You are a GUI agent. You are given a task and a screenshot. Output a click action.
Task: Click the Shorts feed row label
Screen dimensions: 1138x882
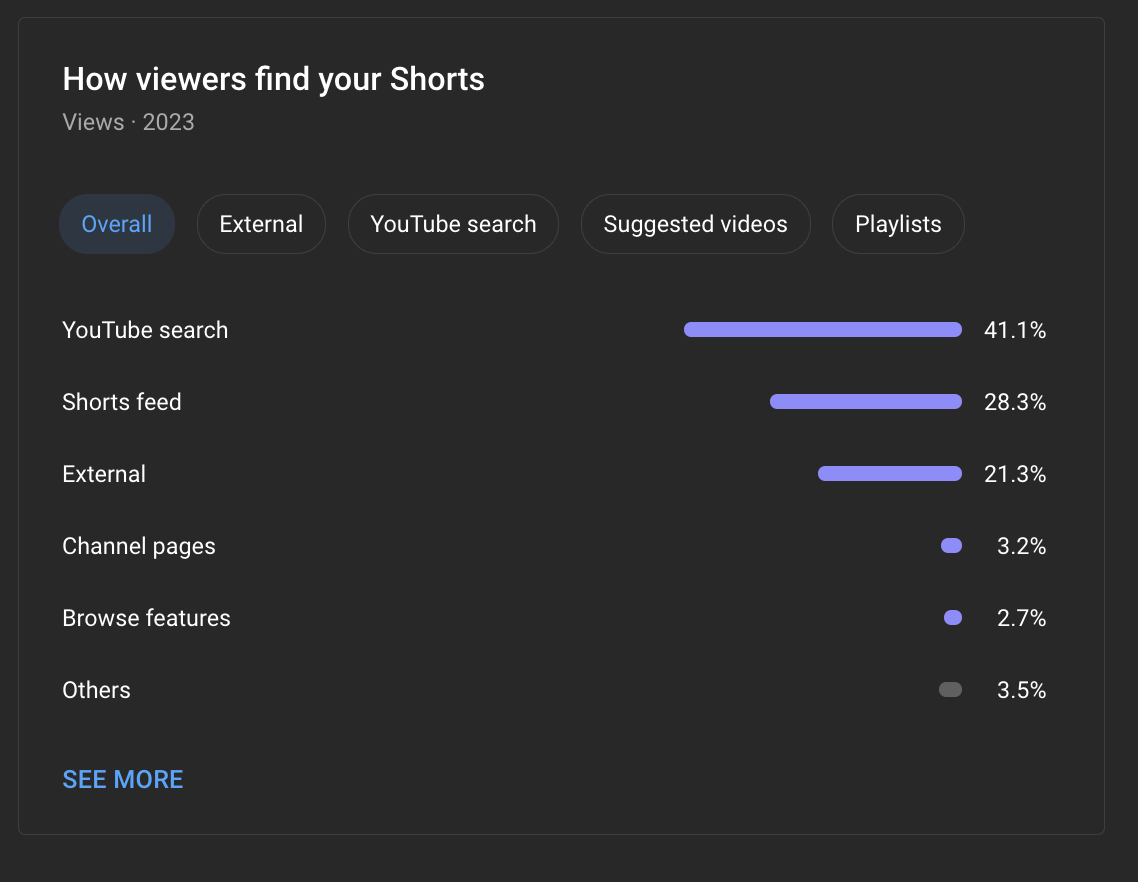tap(122, 402)
